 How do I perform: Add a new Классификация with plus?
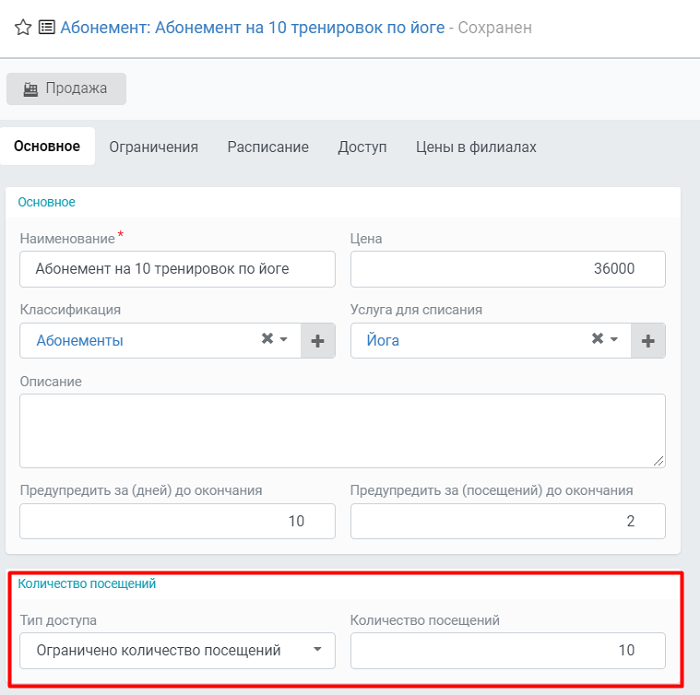318,341
